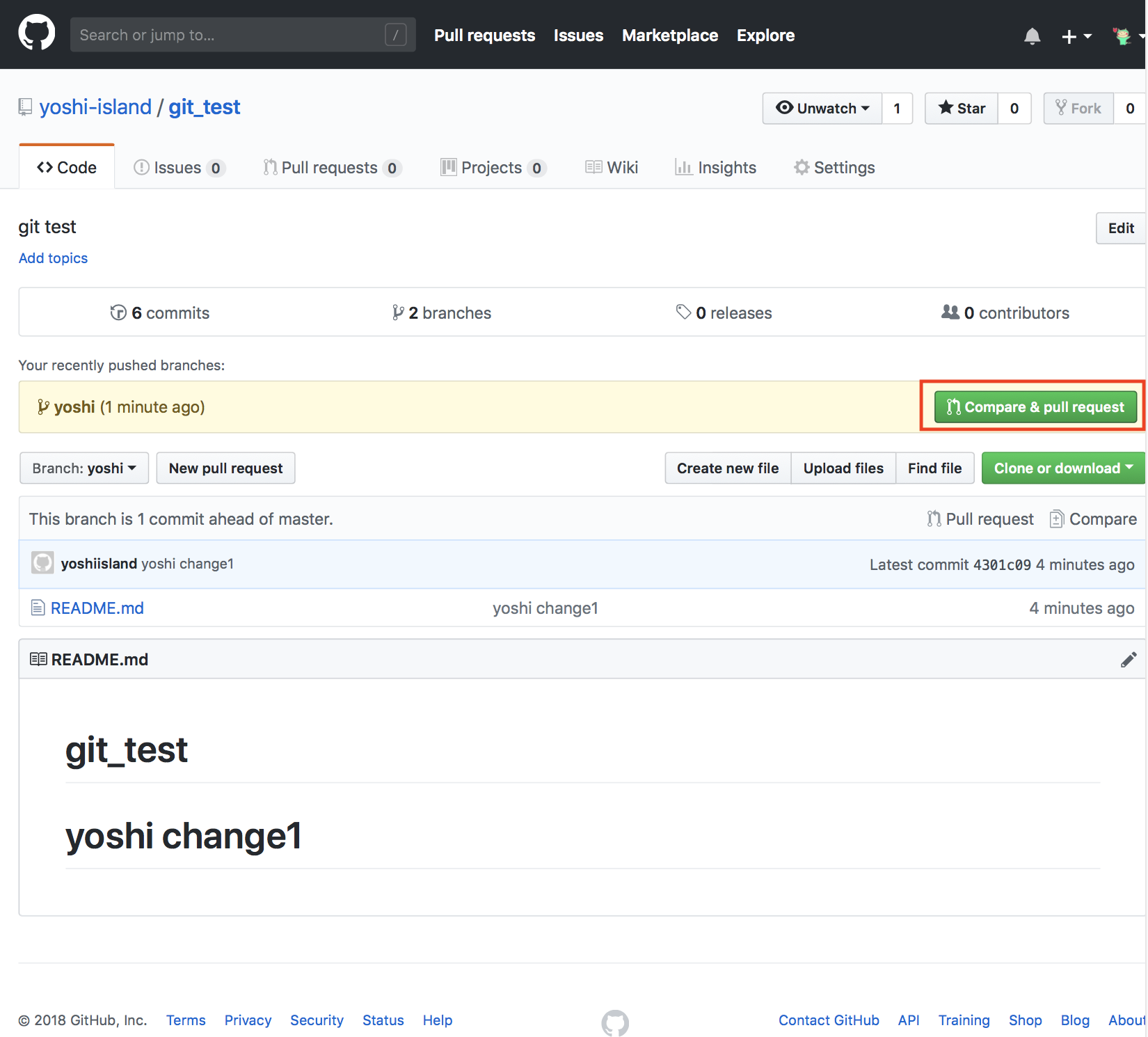1148x1037 pixels.
Task: Switch to the repository Pull requests tab
Action: (333, 168)
